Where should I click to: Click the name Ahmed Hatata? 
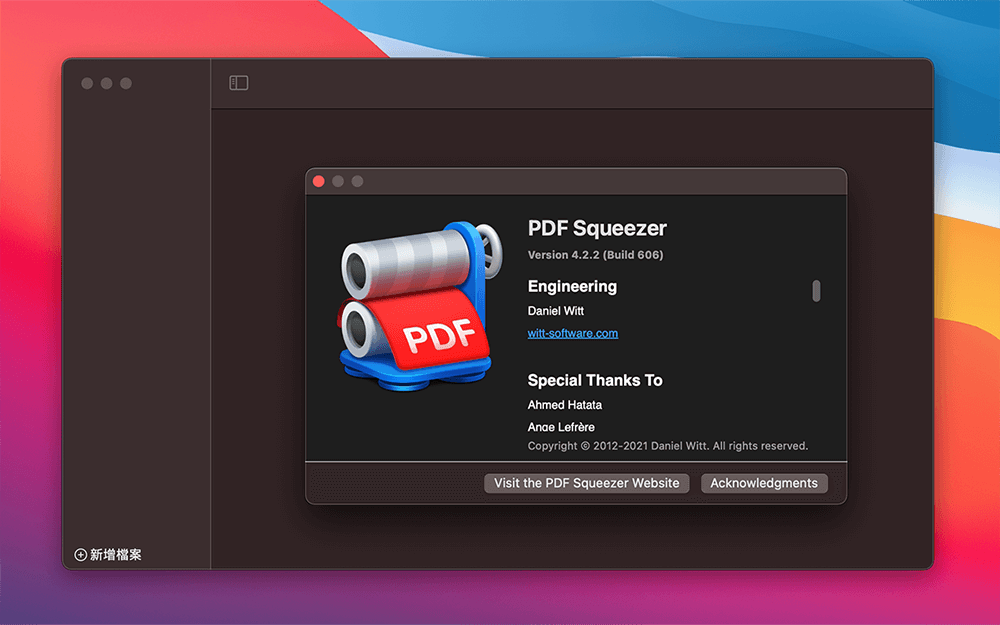(x=564, y=405)
